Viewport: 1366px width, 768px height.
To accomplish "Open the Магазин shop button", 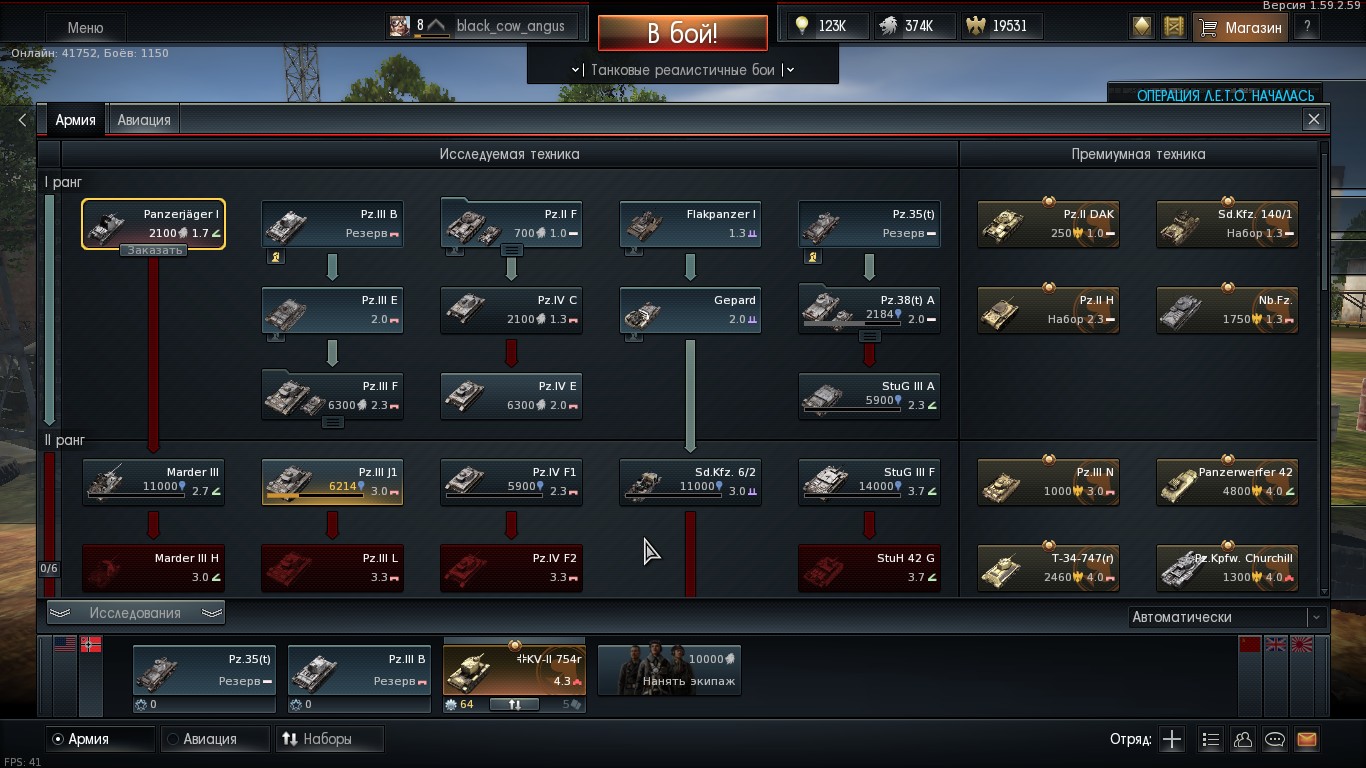I will [x=1240, y=27].
